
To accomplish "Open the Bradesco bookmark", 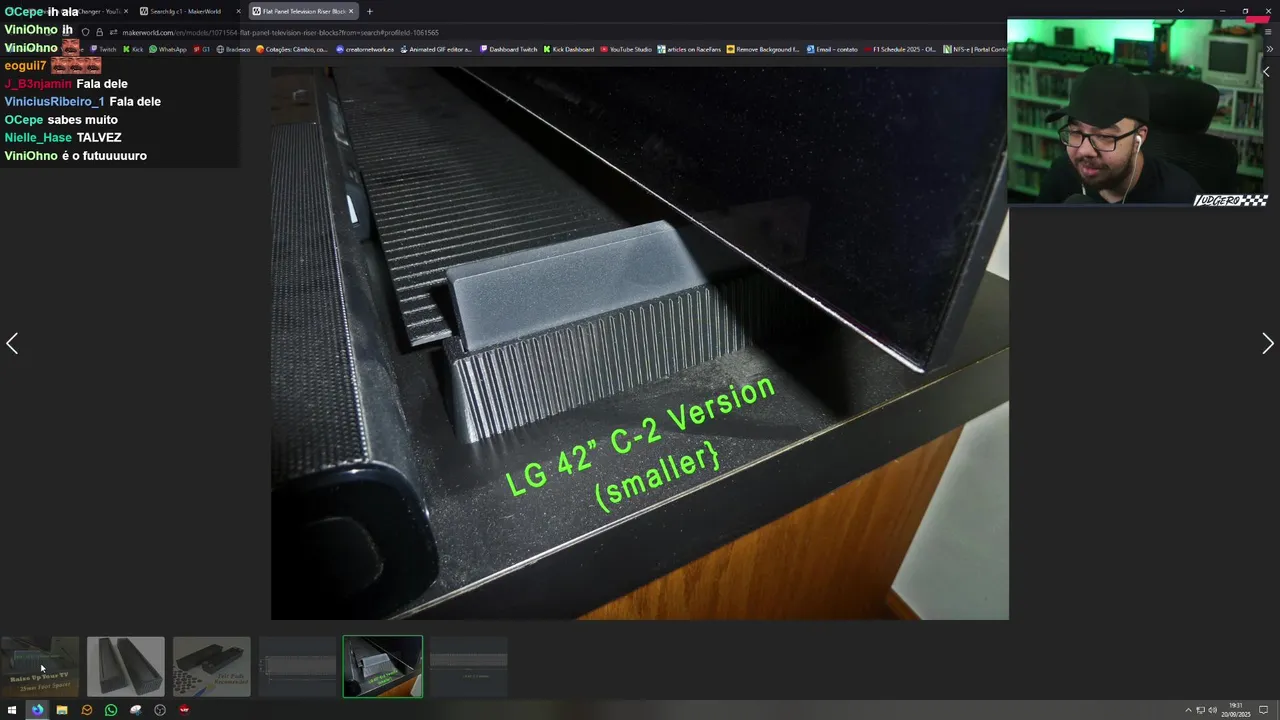I will tap(233, 49).
